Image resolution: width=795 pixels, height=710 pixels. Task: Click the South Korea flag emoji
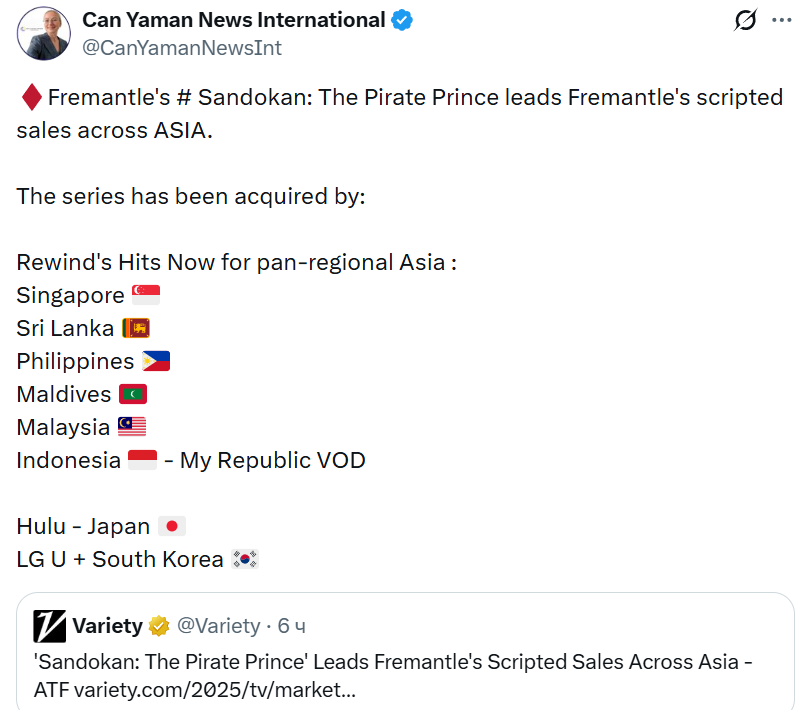tap(245, 559)
